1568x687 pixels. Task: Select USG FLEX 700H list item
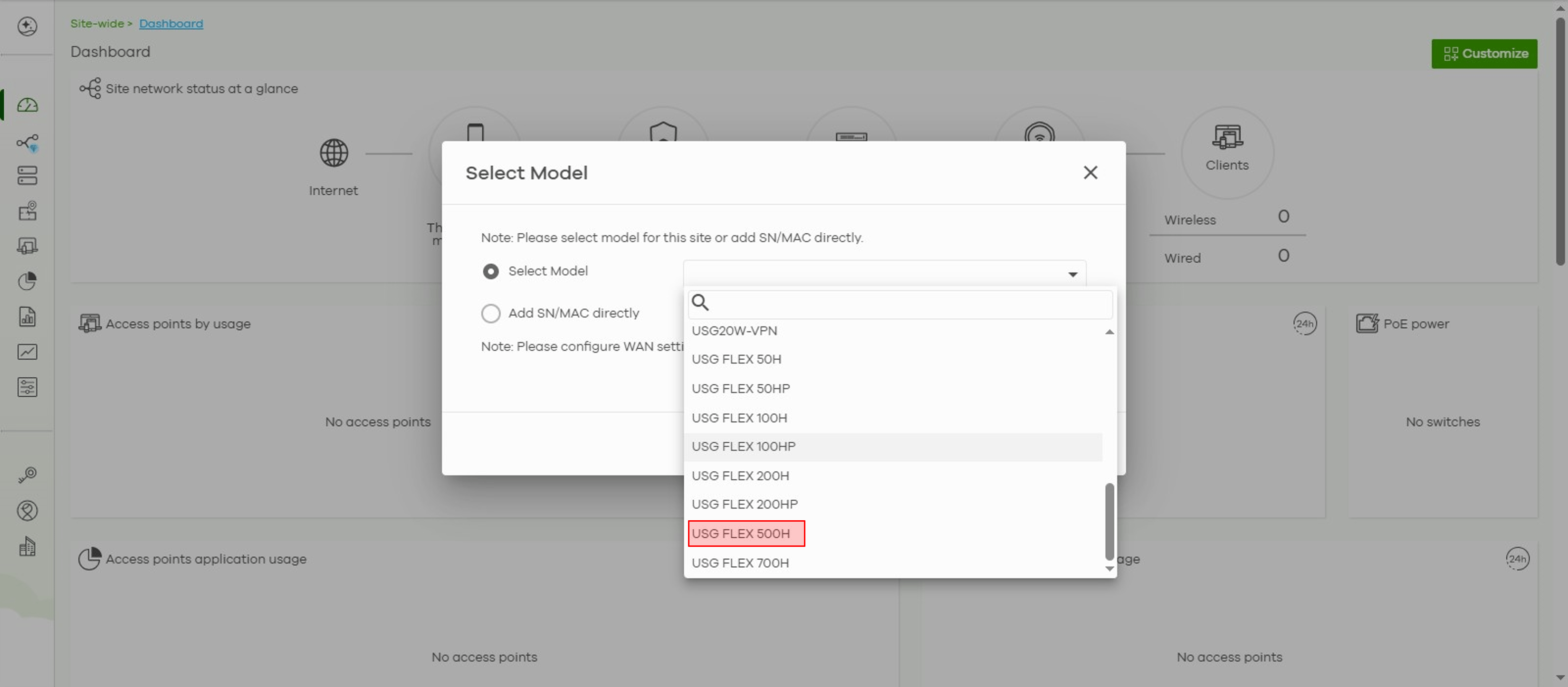pos(739,562)
